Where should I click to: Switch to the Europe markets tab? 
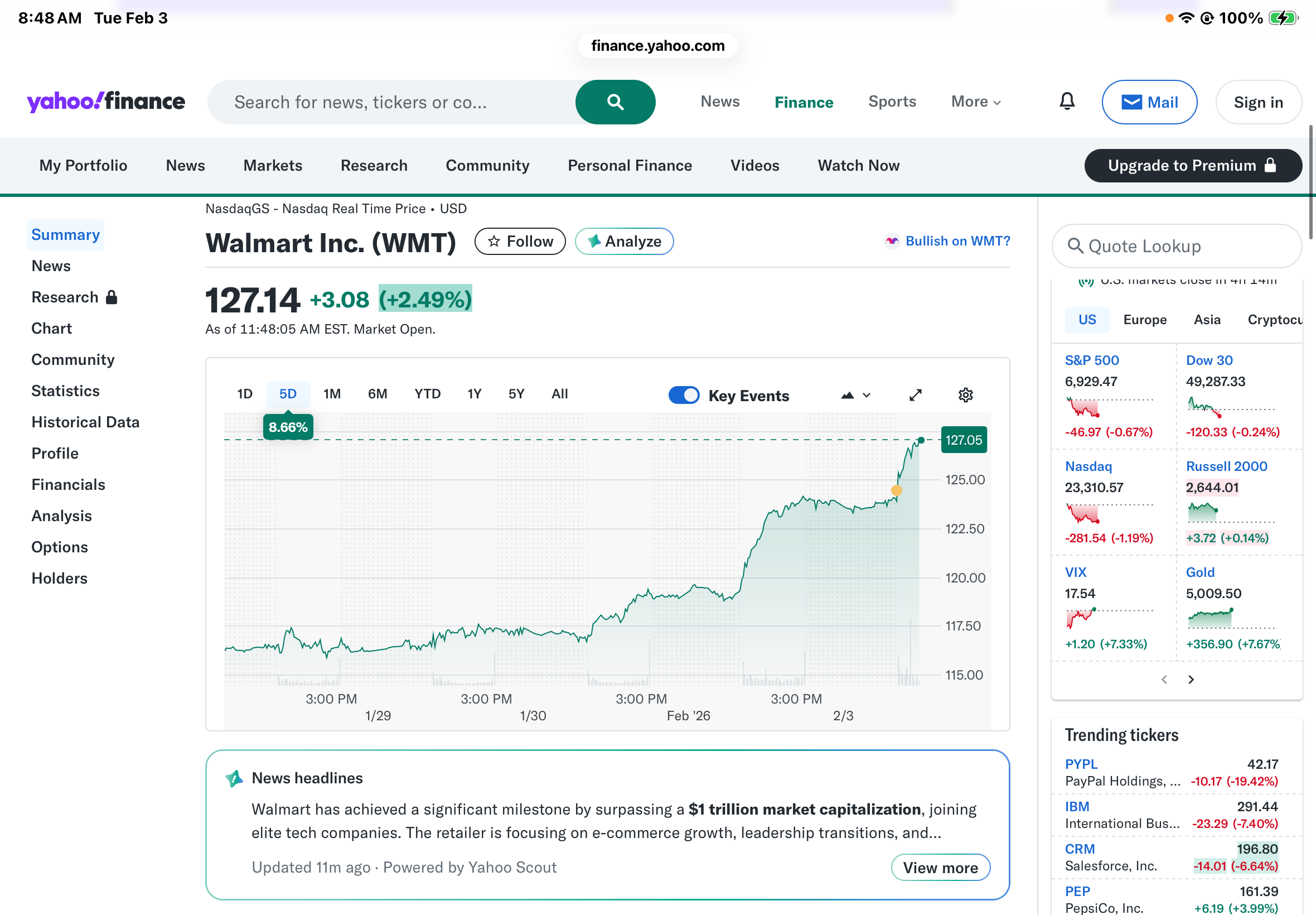pos(1144,320)
